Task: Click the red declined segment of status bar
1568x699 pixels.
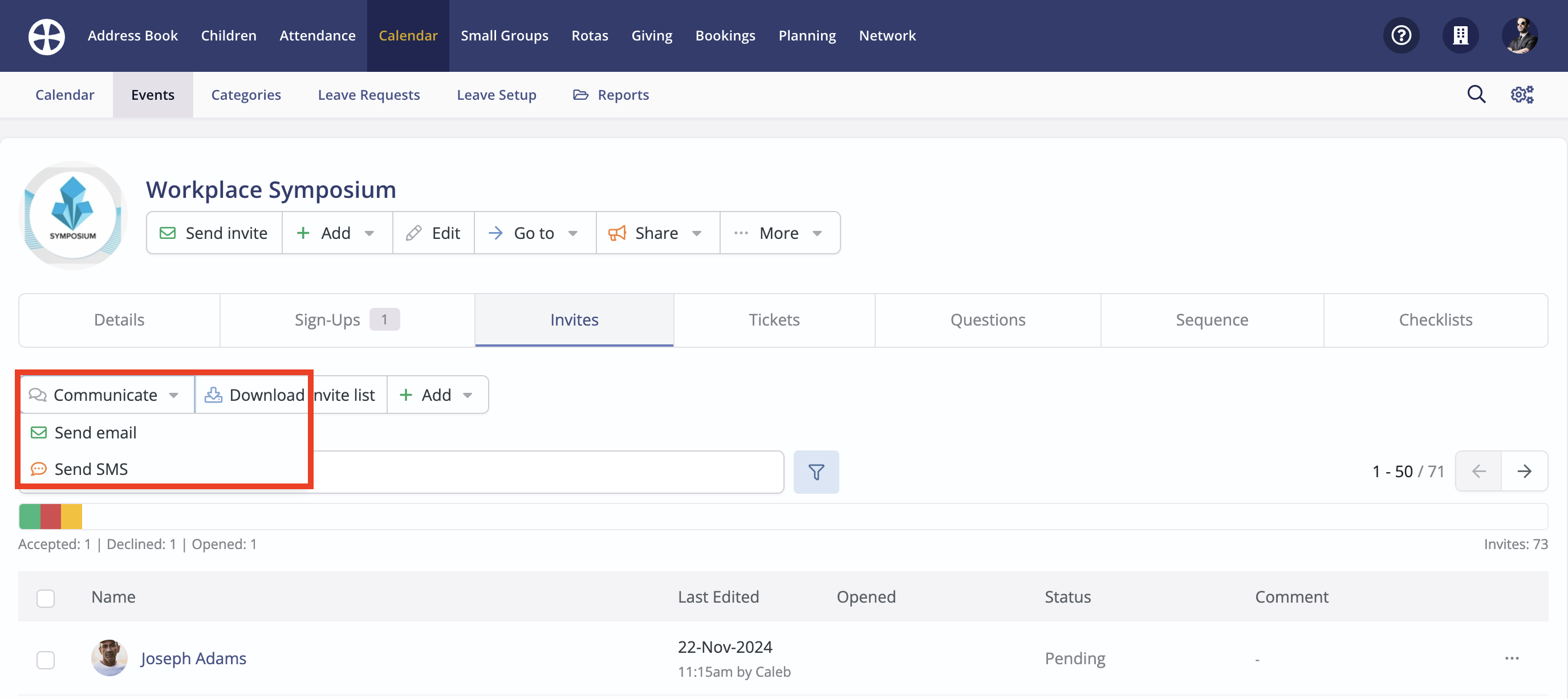Action: [x=51, y=517]
